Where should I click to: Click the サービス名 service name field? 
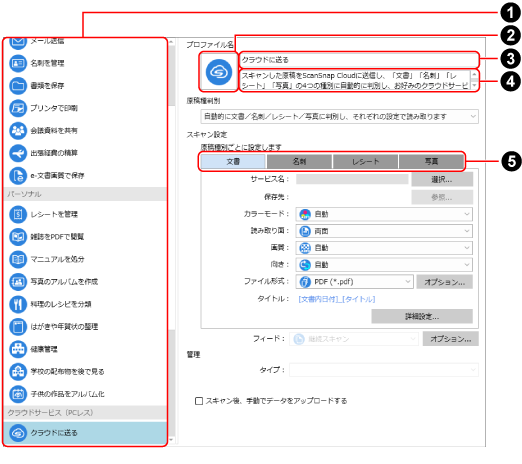pyautogui.click(x=352, y=179)
